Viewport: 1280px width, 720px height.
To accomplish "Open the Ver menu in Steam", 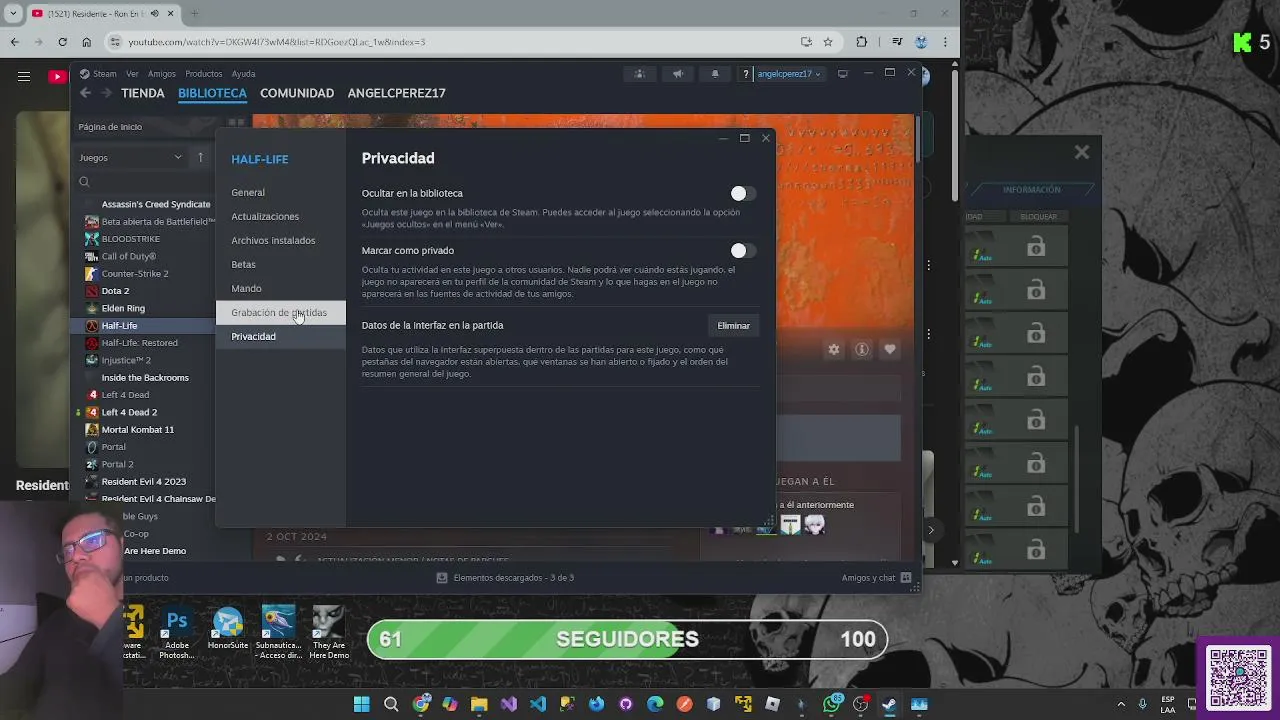I will [132, 74].
